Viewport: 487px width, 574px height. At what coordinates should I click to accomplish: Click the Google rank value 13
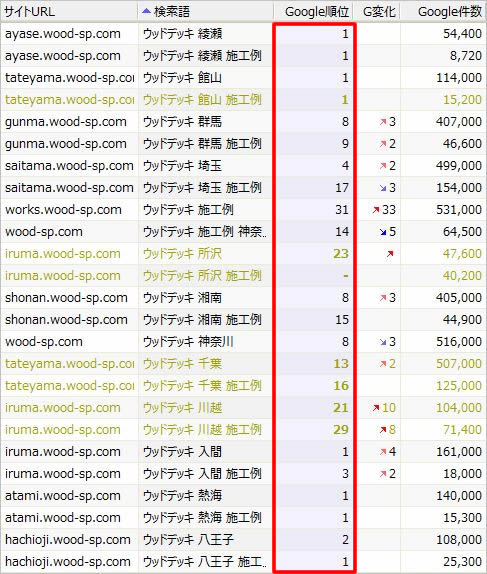pos(341,364)
